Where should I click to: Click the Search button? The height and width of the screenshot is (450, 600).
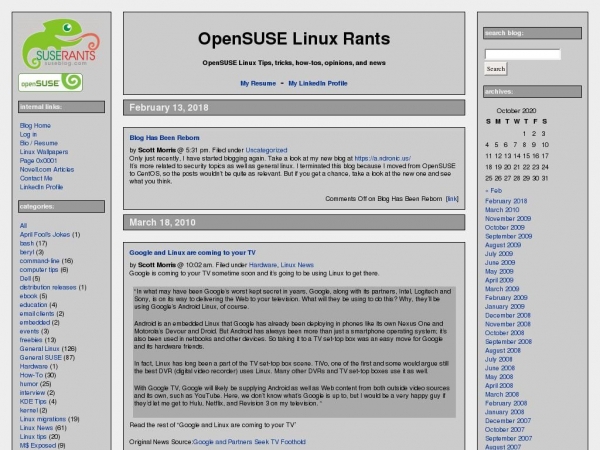[496, 69]
